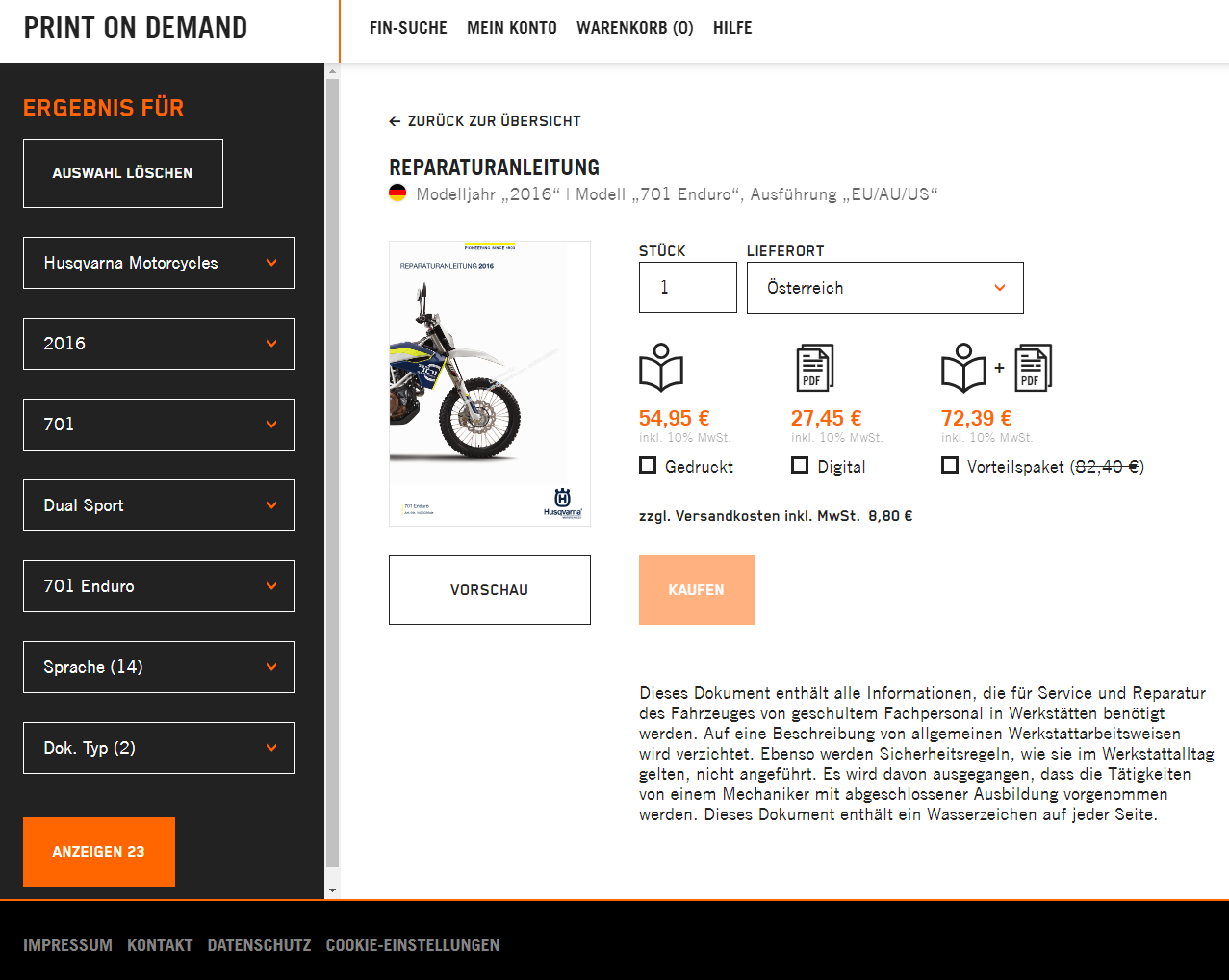The height and width of the screenshot is (980, 1229).
Task: Open the Lieferort Österreich dropdown
Action: coord(885,288)
